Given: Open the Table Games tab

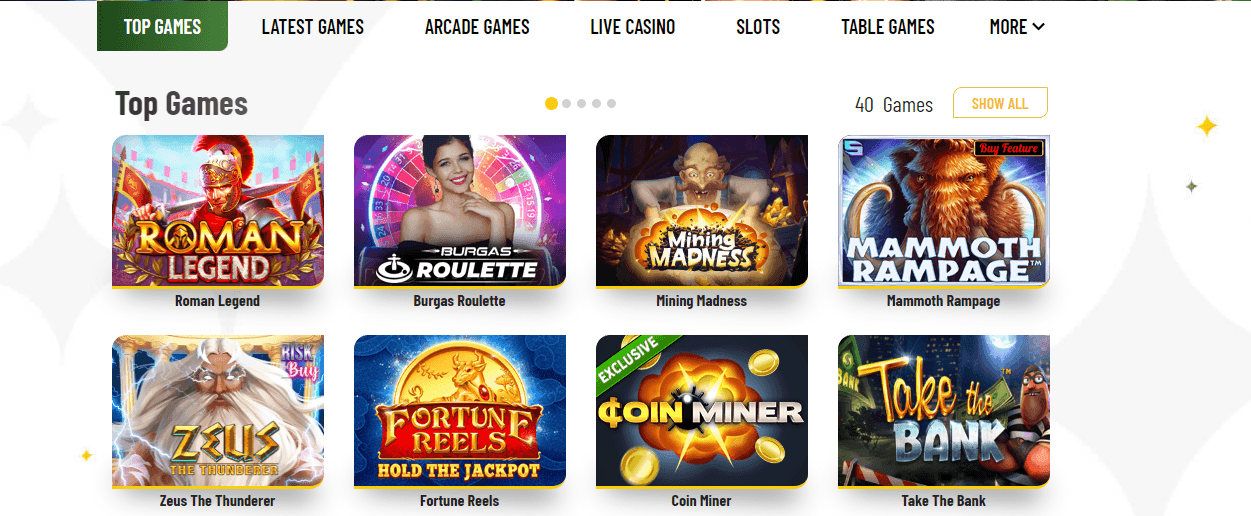Looking at the screenshot, I should [x=888, y=27].
